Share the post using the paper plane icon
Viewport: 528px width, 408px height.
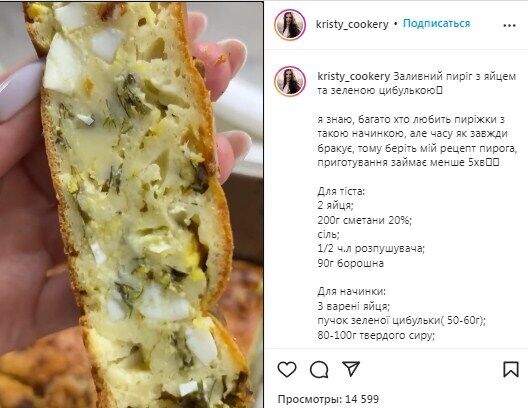pos(351,369)
